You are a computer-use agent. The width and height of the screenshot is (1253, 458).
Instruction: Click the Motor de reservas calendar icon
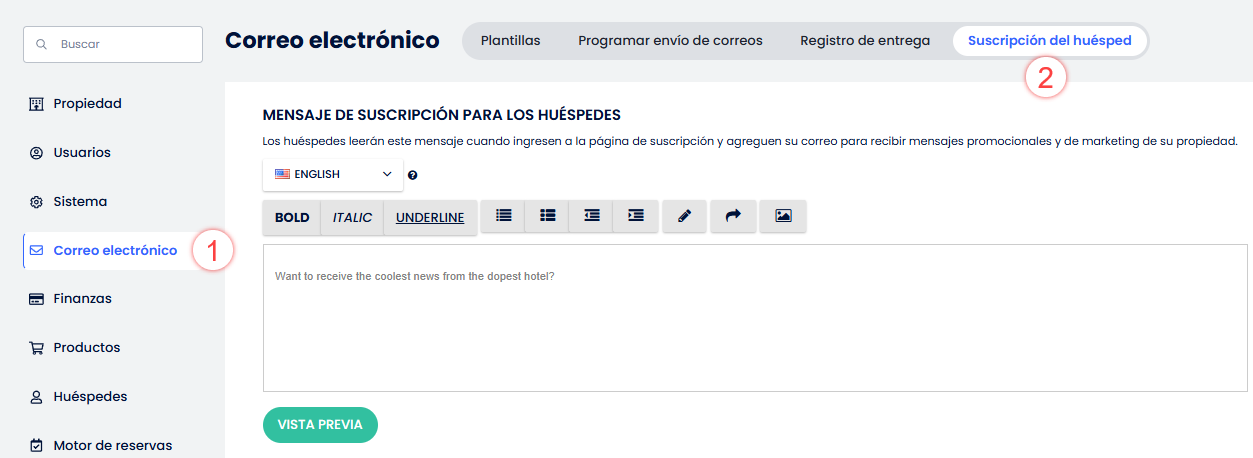coord(36,446)
